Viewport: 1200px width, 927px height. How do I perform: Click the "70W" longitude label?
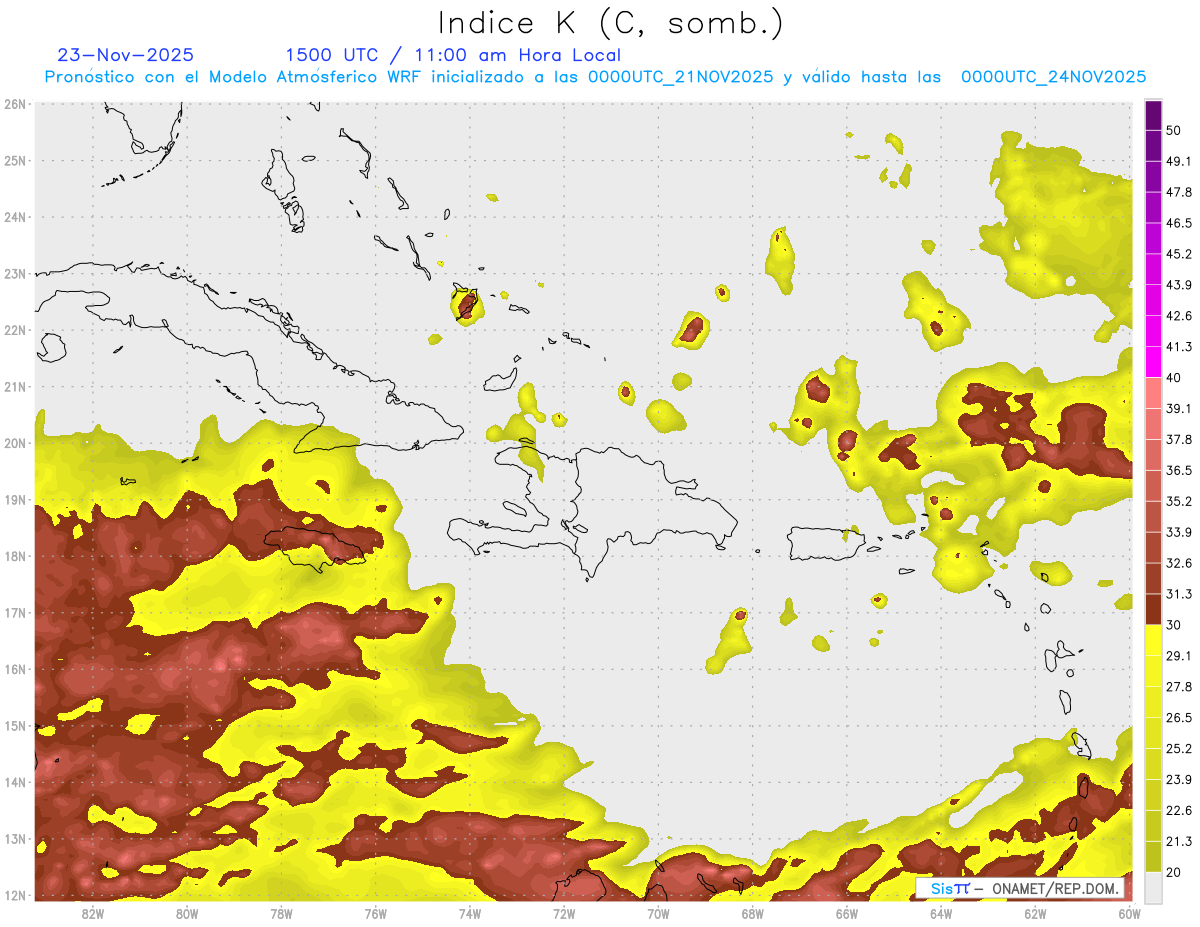[658, 914]
